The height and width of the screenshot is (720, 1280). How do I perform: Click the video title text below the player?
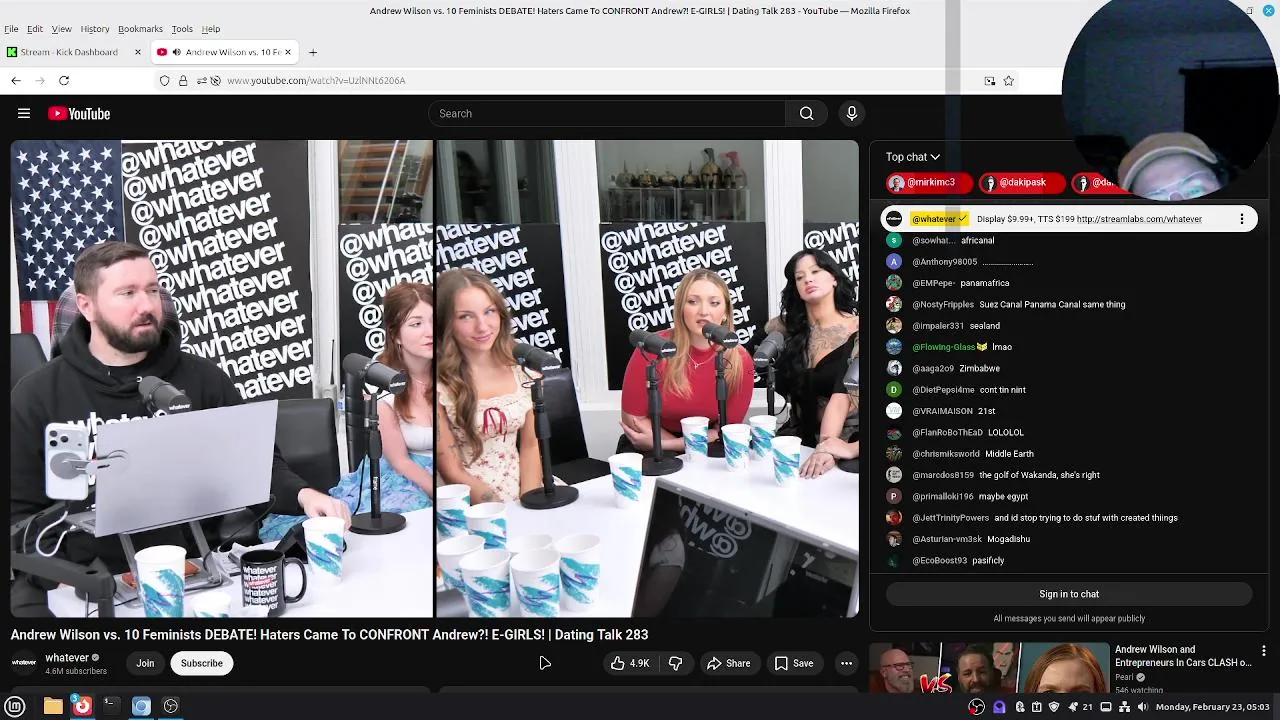[329, 635]
